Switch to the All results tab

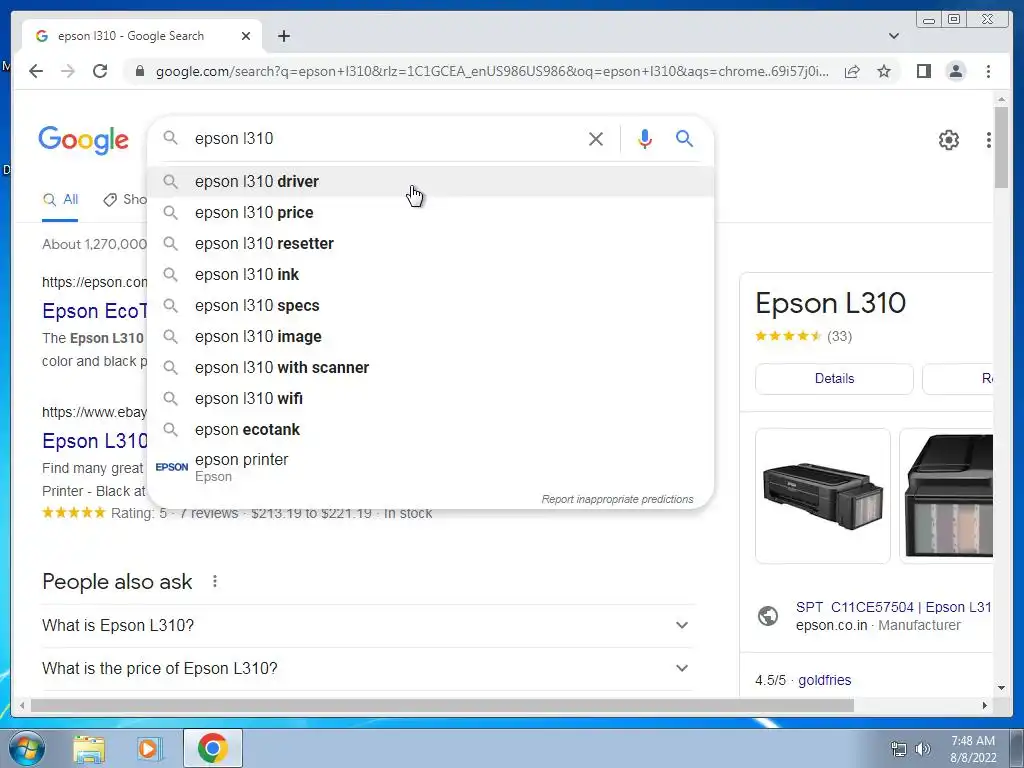point(61,200)
